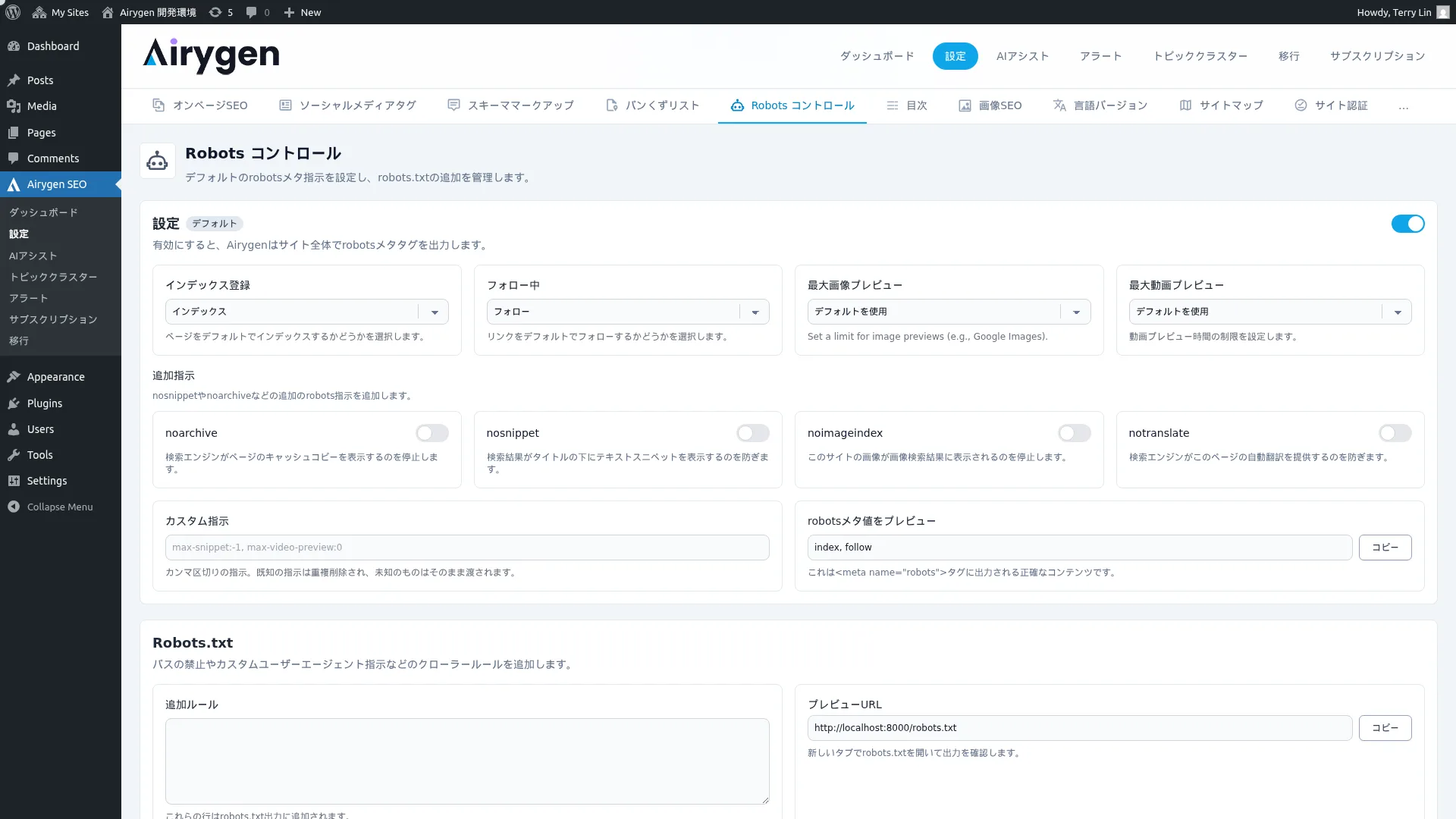Enable the notranslate toggle
This screenshot has width=1456, height=819.
[1395, 433]
